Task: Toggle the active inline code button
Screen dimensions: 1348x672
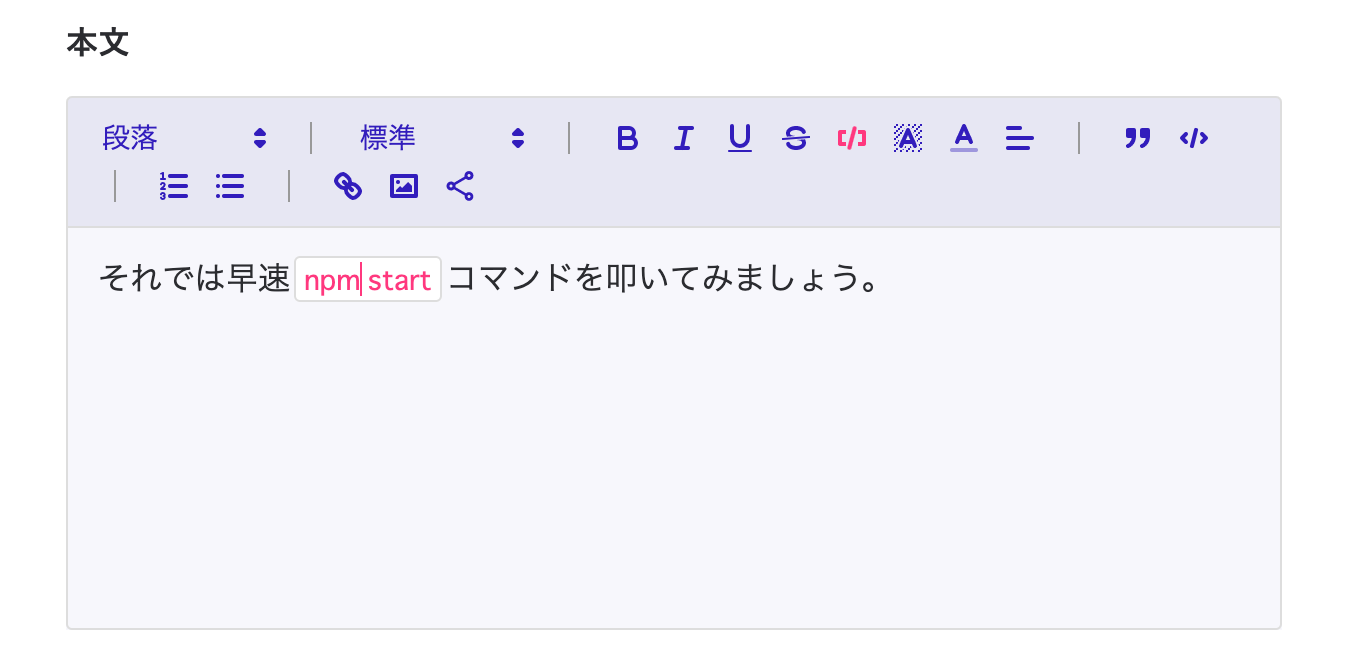Action: (852, 138)
